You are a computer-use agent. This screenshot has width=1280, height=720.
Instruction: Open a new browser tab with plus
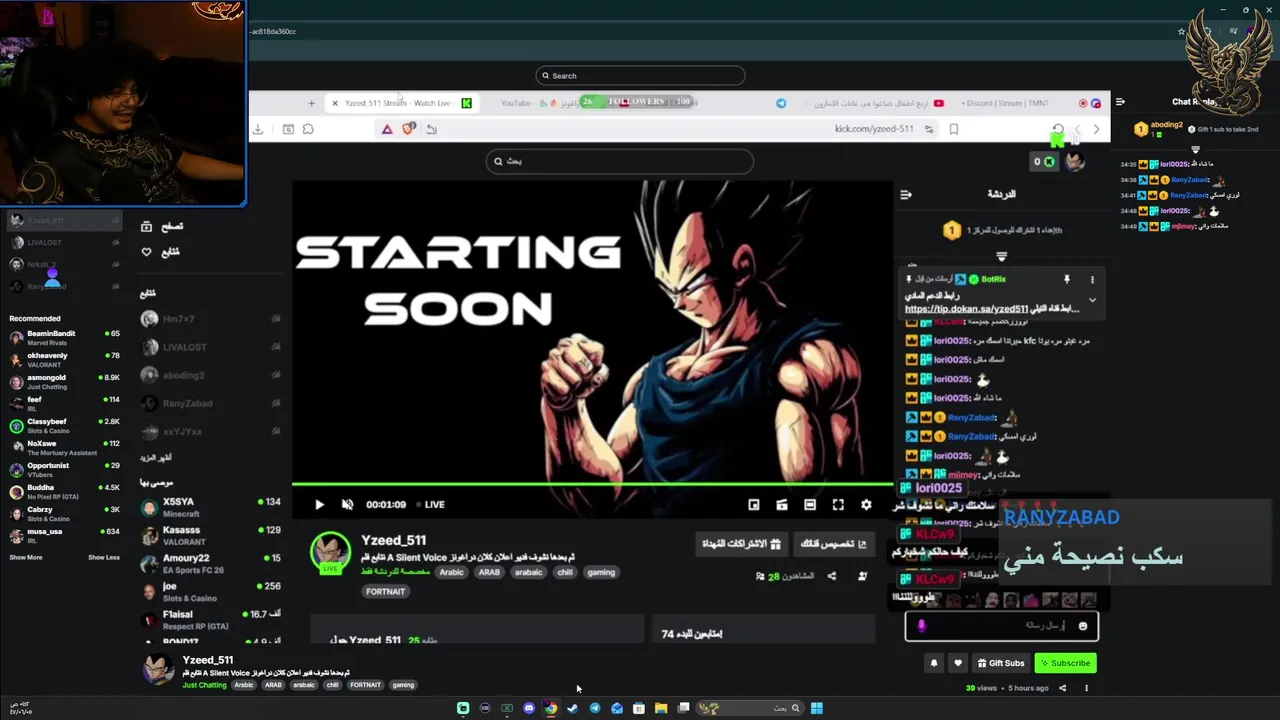311,103
